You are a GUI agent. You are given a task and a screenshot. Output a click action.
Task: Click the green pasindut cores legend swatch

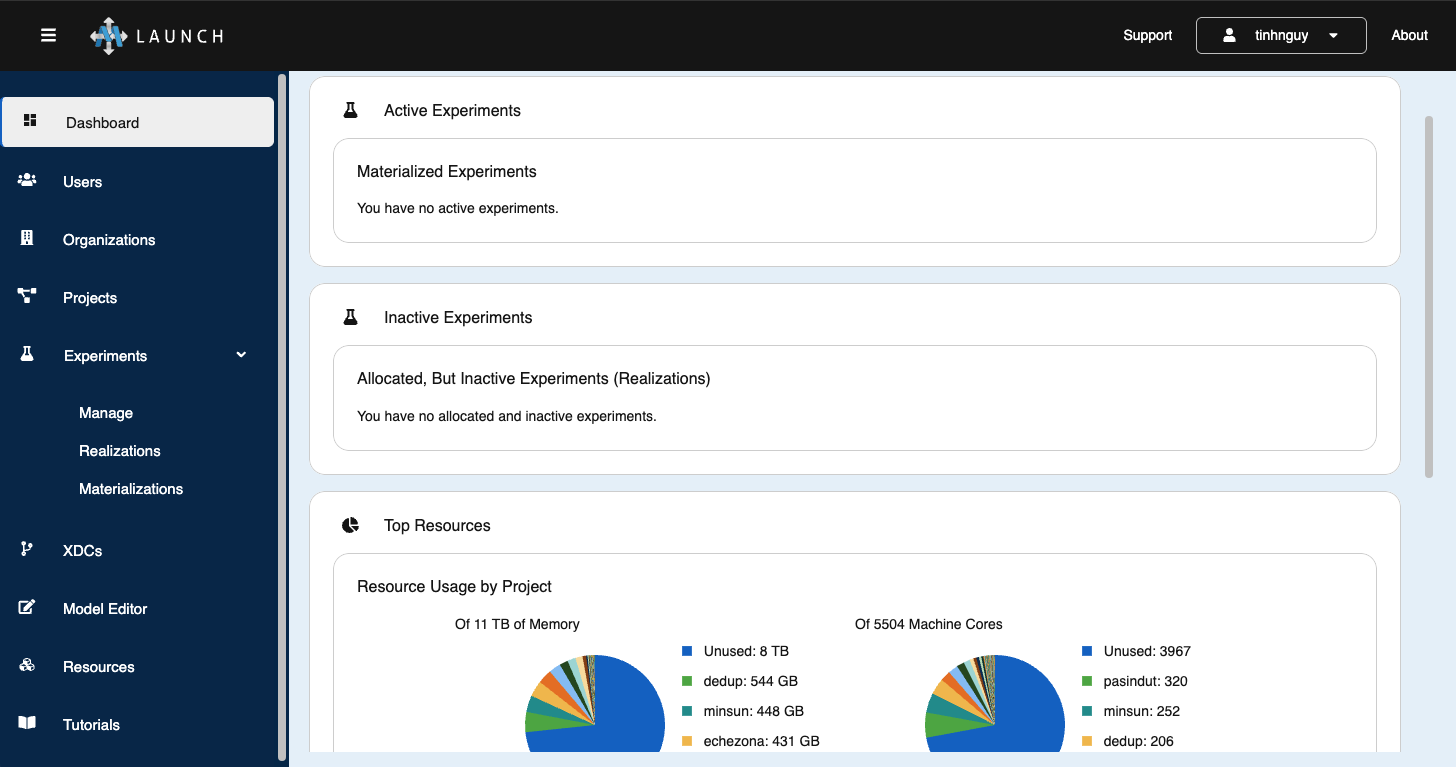click(x=1087, y=681)
